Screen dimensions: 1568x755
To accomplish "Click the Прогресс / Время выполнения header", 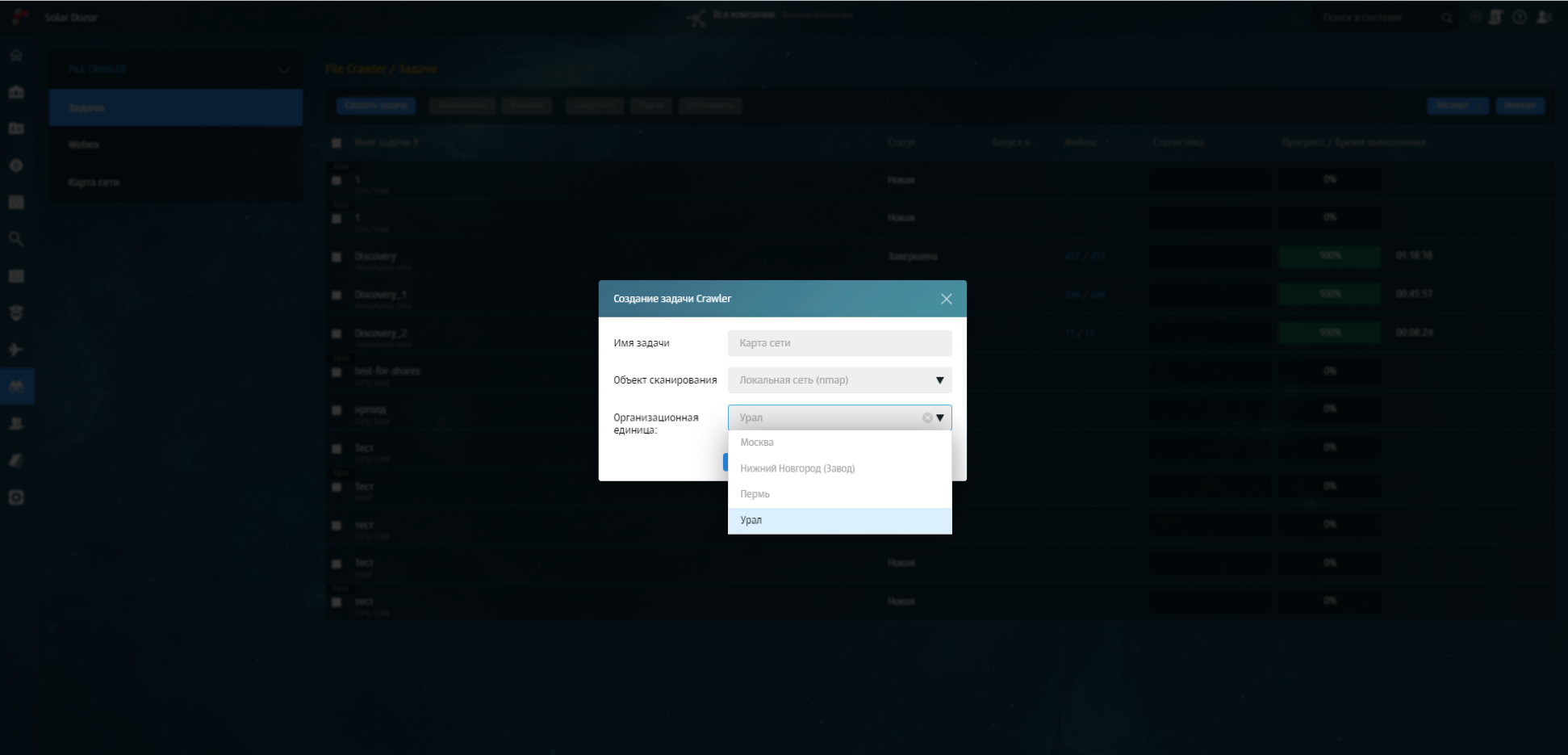I will coord(1353,143).
